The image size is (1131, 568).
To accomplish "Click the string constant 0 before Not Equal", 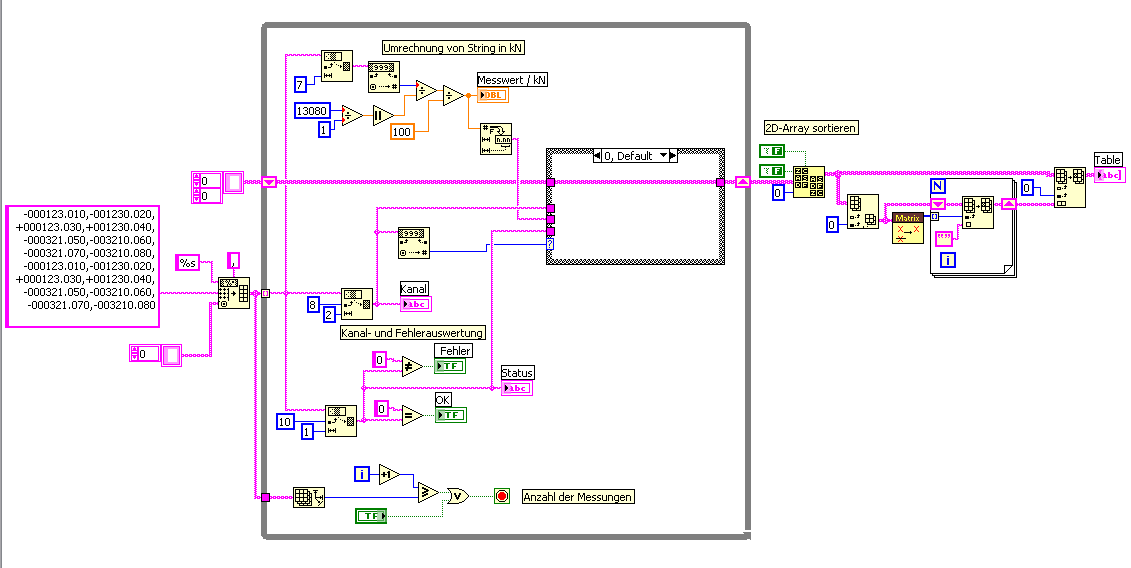I will [379, 359].
